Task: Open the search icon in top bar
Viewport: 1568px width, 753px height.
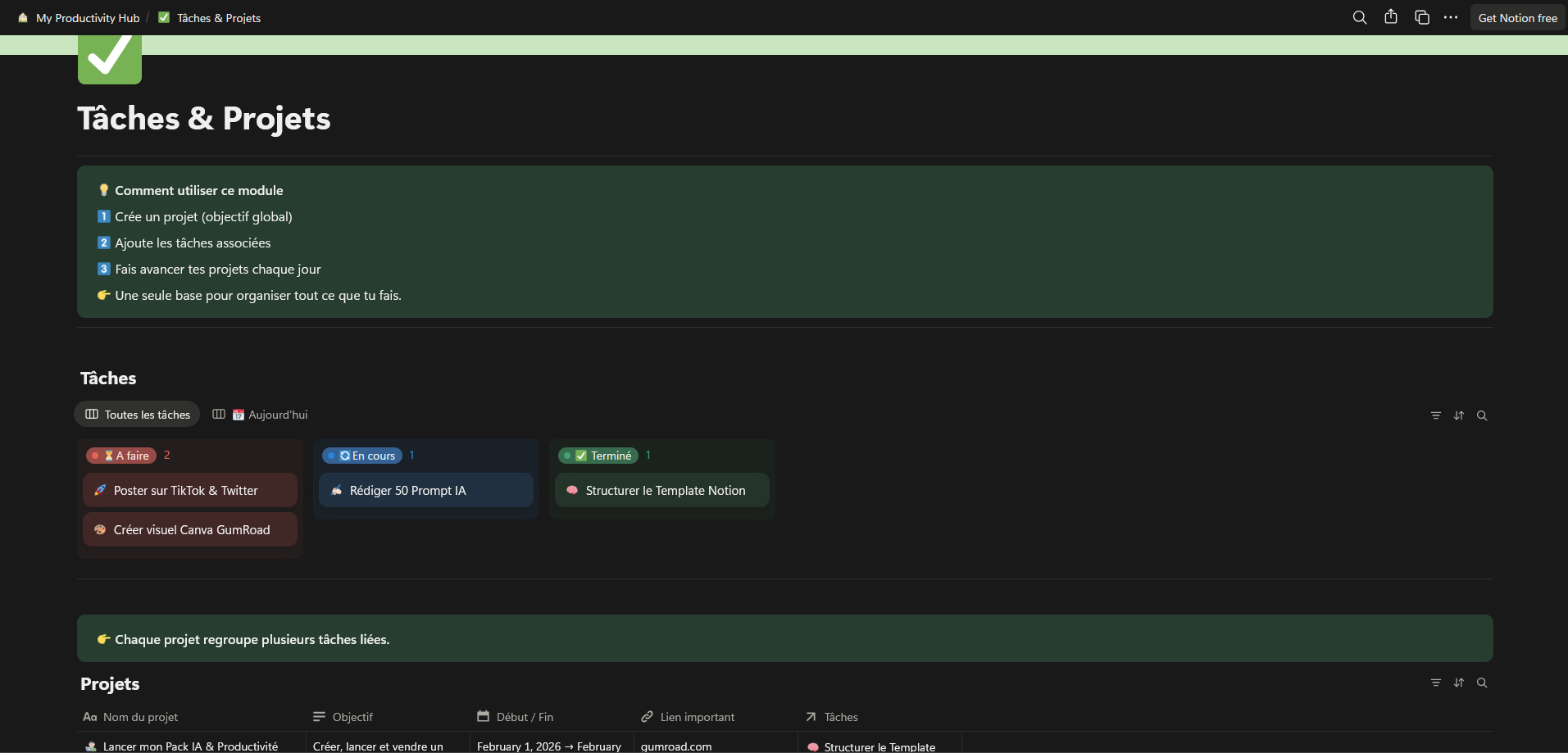Action: click(x=1360, y=17)
